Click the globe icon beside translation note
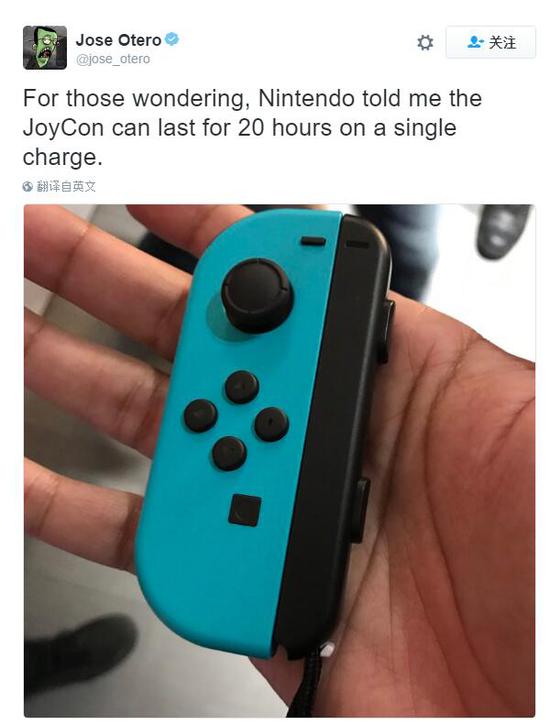550x725 pixels. click(28, 186)
